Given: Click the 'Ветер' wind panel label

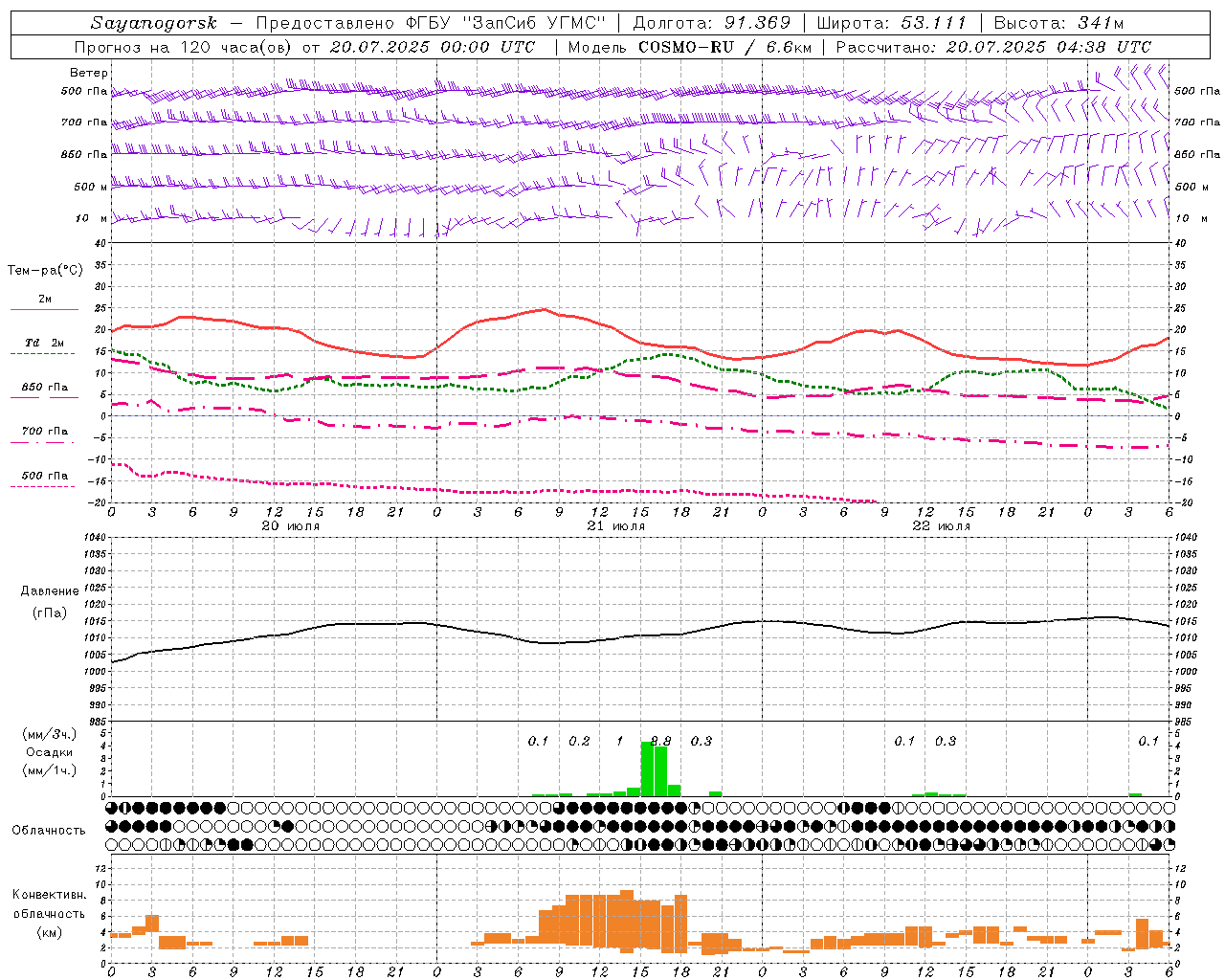Looking at the screenshot, I should 89,73.
